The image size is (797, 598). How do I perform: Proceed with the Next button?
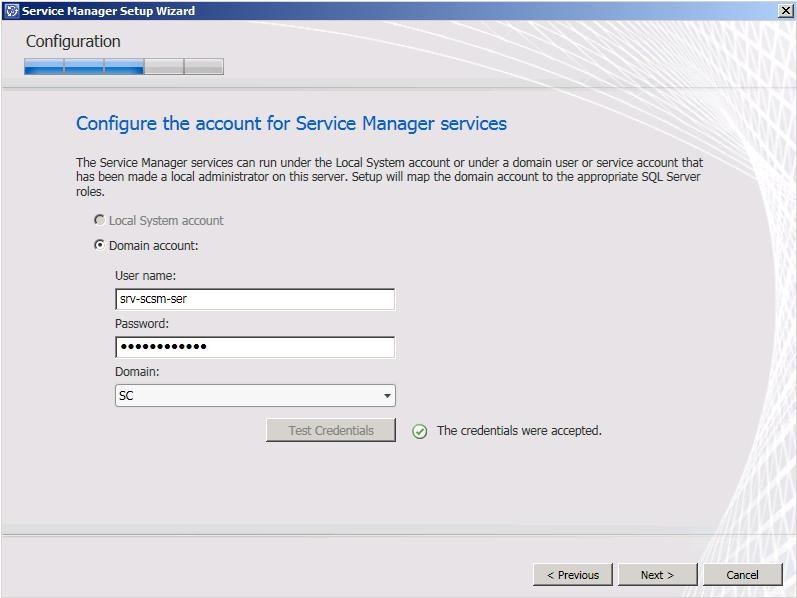point(657,575)
